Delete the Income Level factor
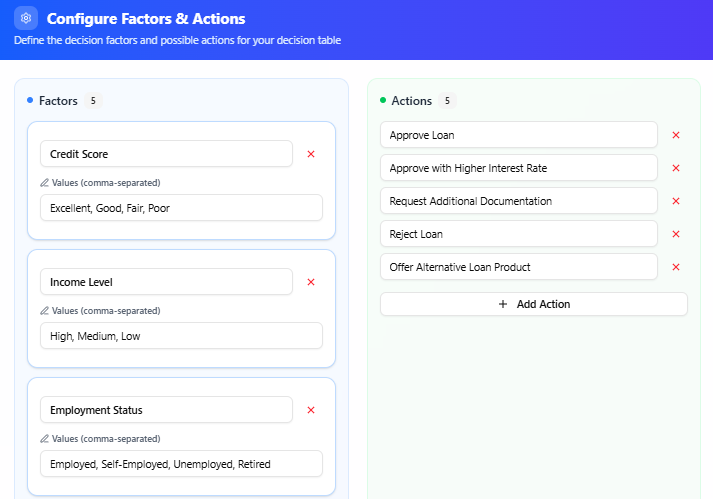 (311, 282)
